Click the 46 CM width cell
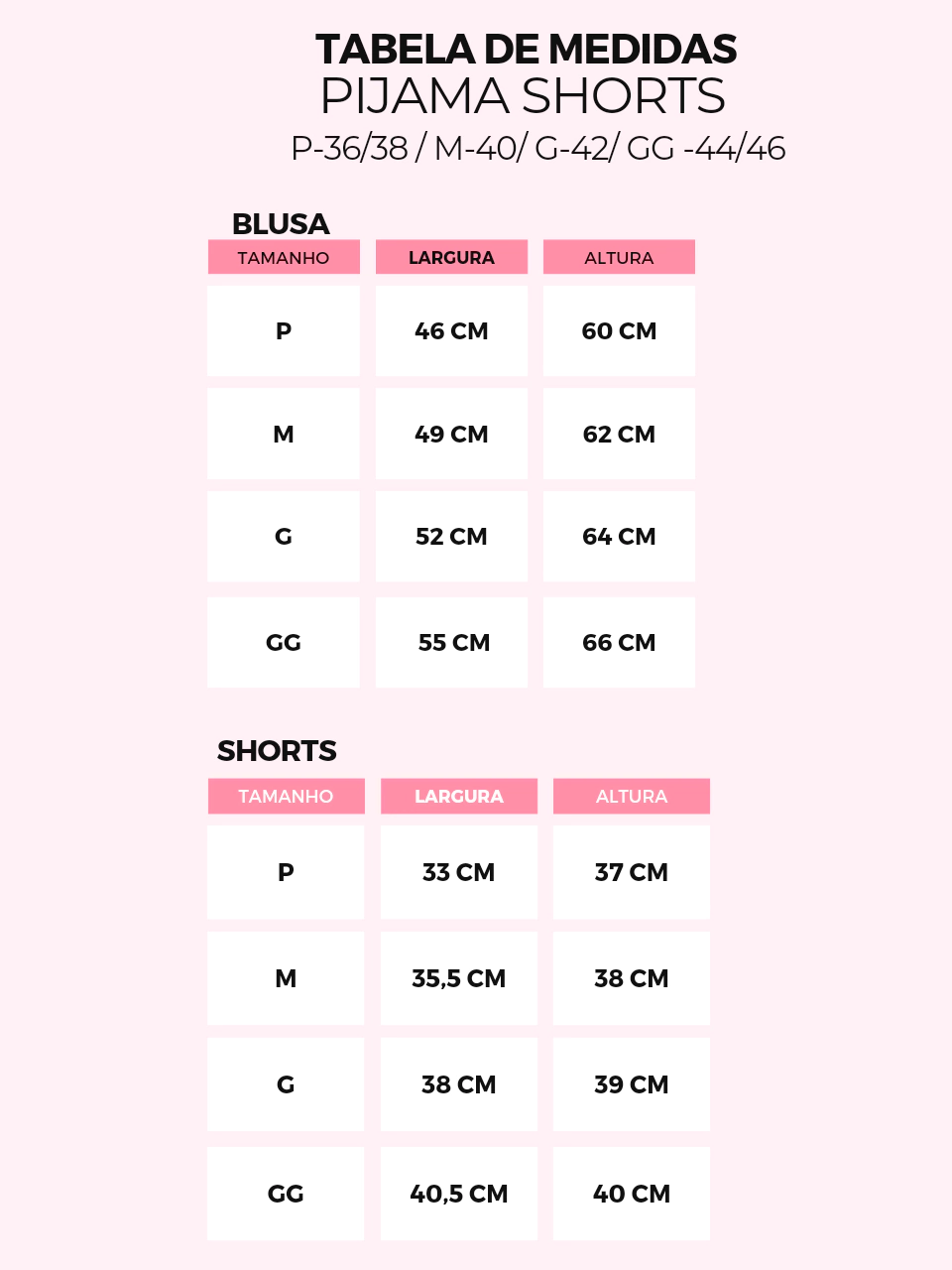Screen dimensions: 952x1270 click(x=451, y=331)
